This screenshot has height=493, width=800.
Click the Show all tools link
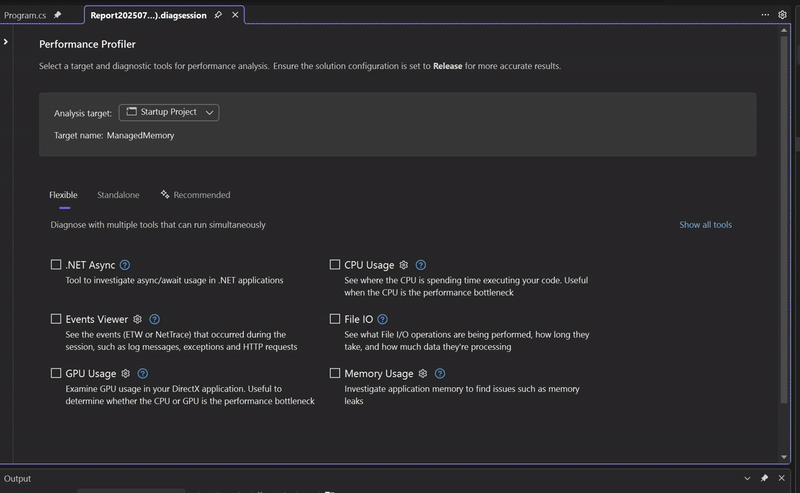[705, 225]
